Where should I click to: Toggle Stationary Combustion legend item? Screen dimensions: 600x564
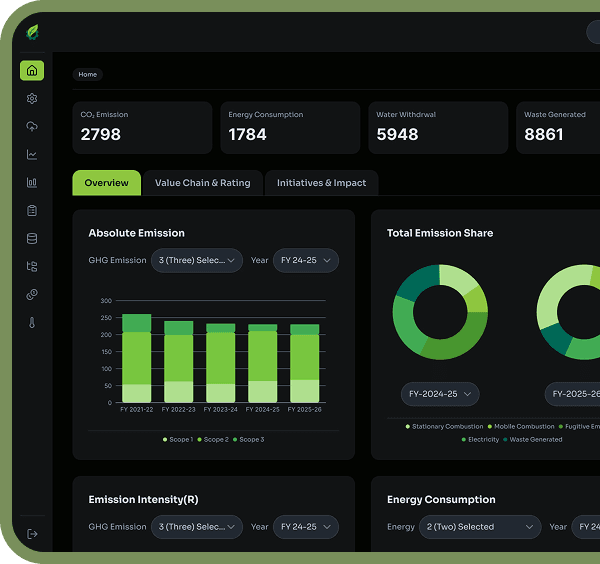click(x=444, y=426)
